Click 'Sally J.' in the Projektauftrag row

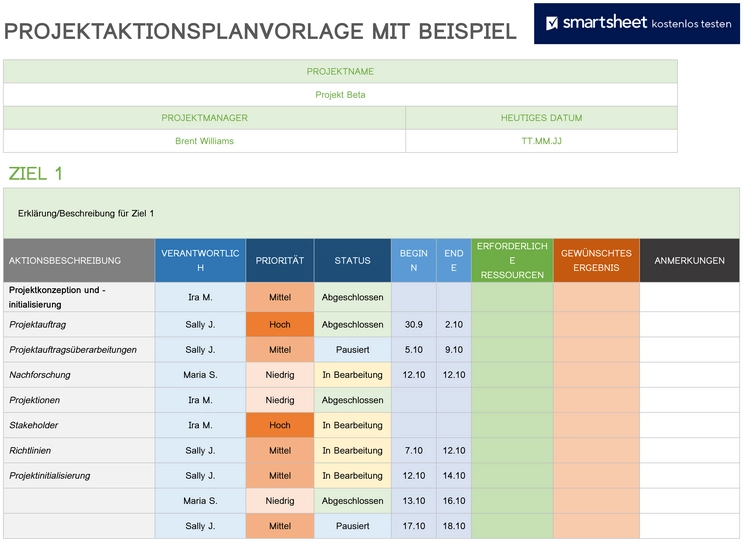click(200, 325)
